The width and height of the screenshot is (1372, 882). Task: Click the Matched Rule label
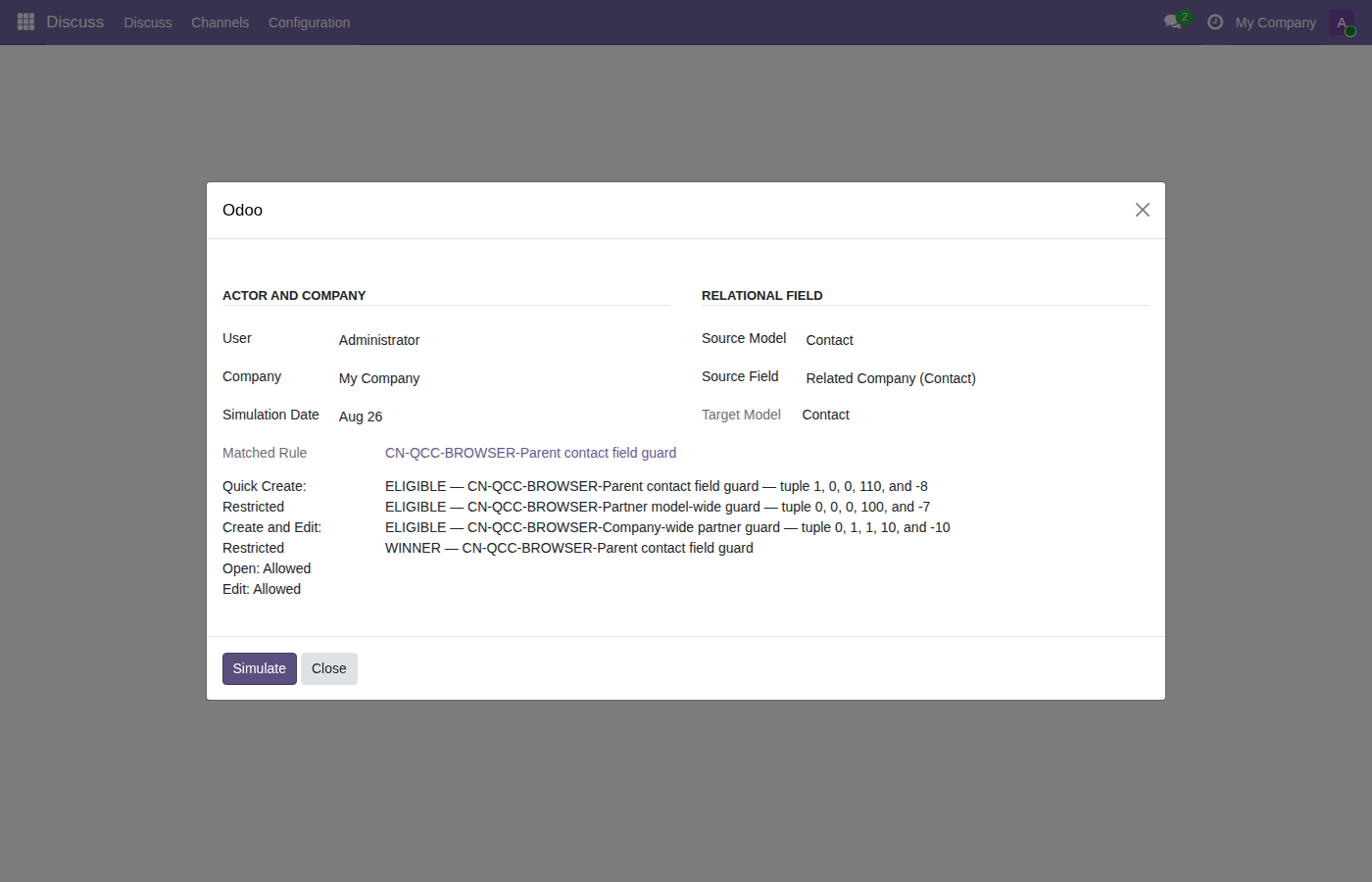coord(265,453)
